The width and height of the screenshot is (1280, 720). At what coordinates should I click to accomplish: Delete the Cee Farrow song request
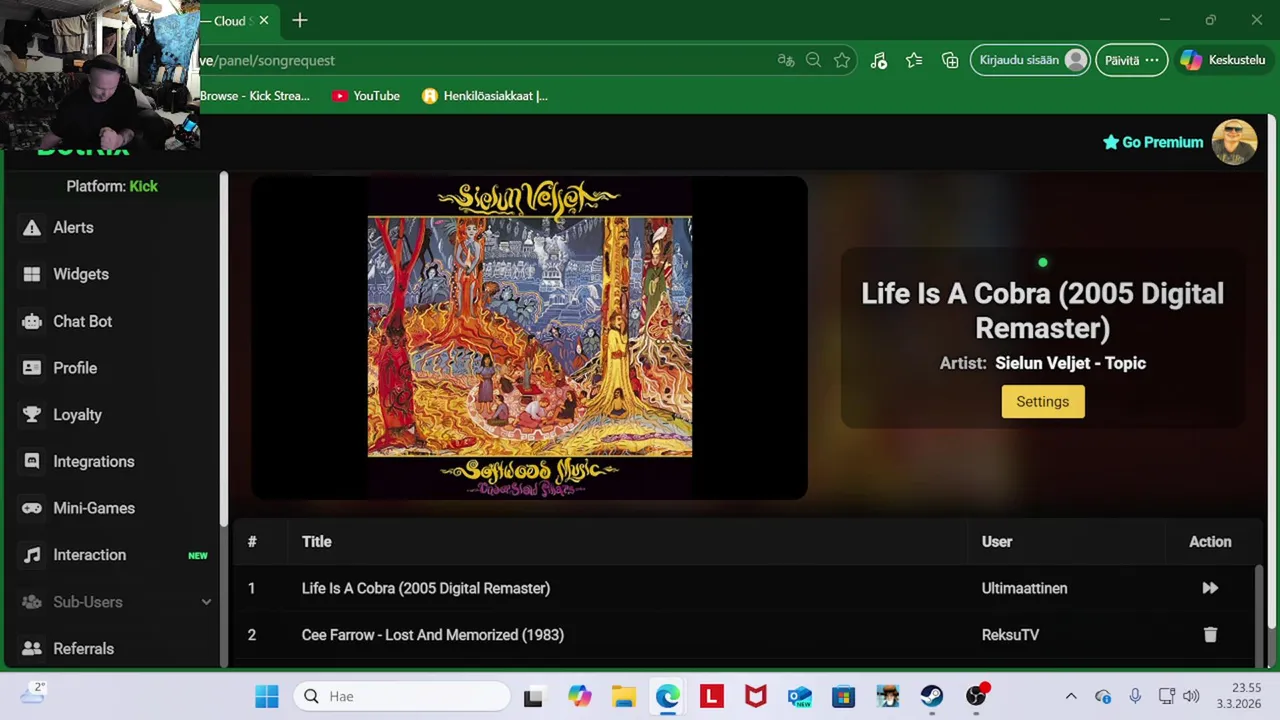click(1210, 635)
